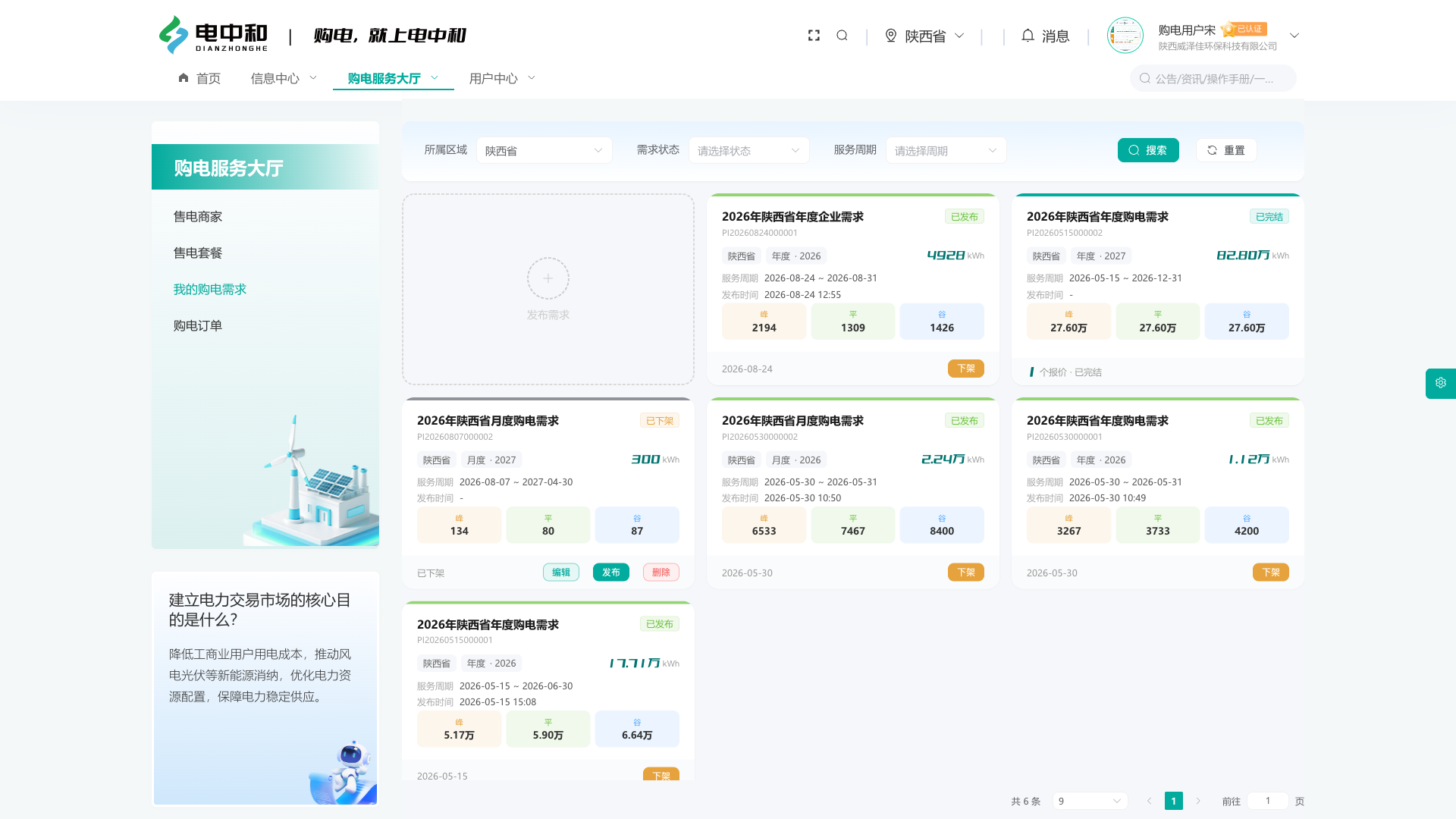
Task: Click the header search magnifier icon
Action: [x=842, y=36]
